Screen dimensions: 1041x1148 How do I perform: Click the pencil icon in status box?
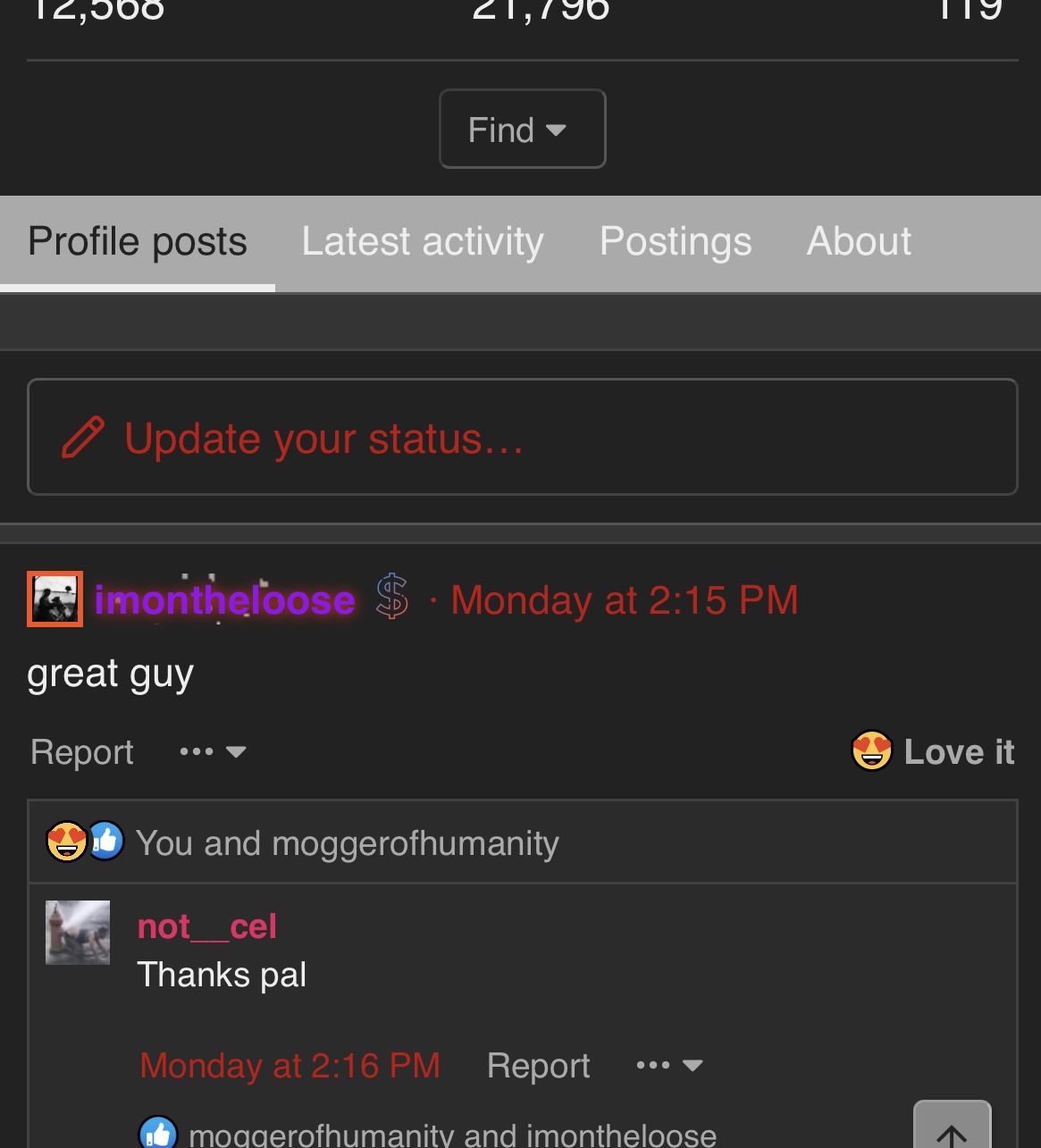coord(83,438)
